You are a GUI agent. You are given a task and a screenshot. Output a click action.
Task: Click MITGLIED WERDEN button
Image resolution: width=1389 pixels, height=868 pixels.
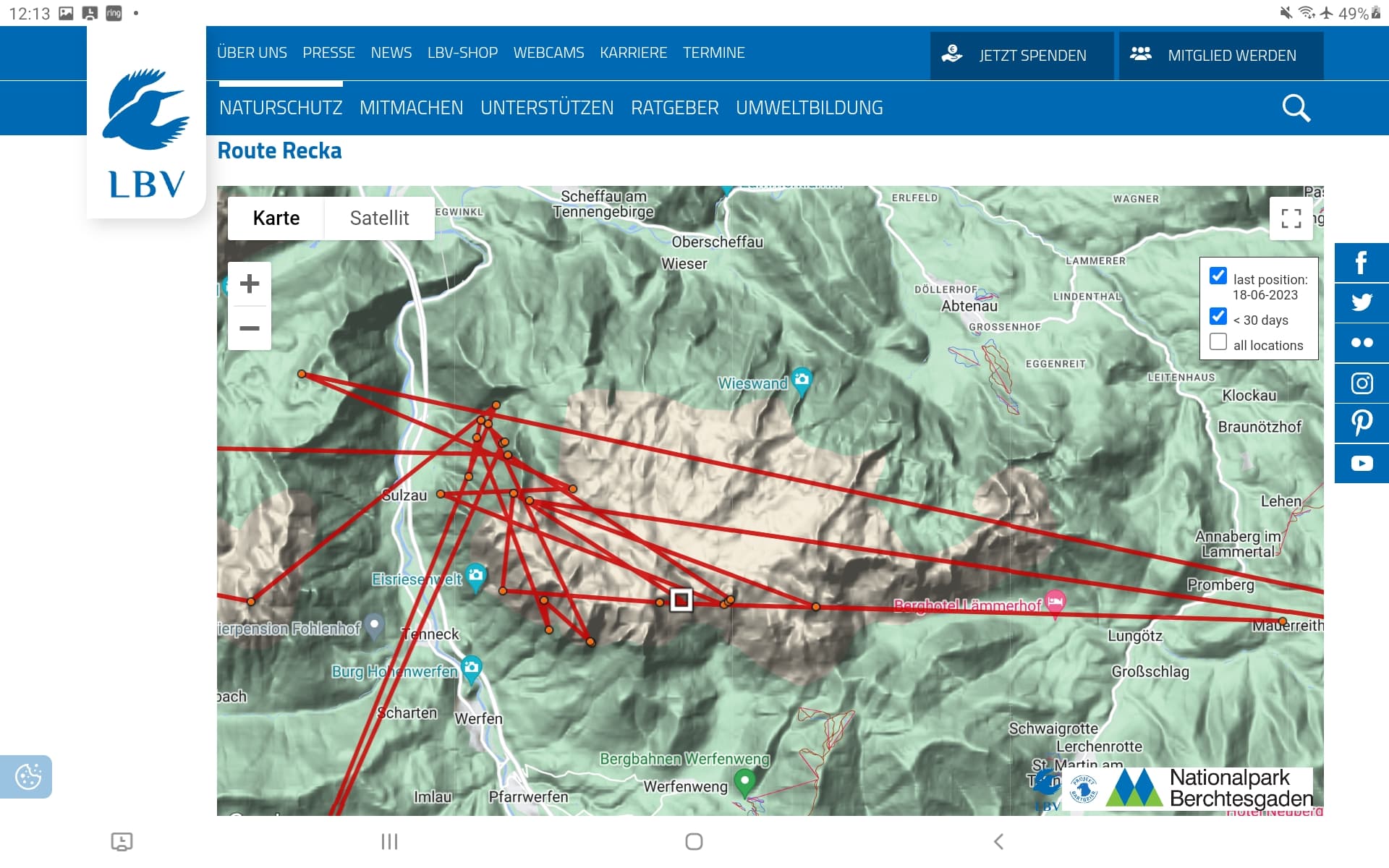1221,55
